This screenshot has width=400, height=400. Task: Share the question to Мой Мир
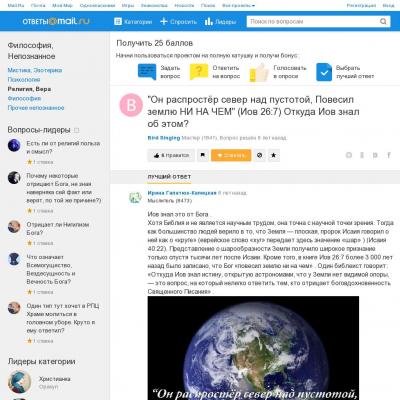349,155
